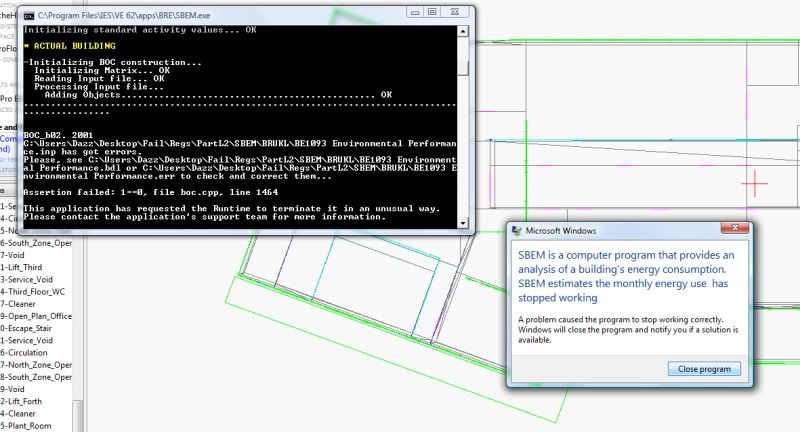Click the console scrollbar down arrow
800x432 pixels.
[x=463, y=223]
